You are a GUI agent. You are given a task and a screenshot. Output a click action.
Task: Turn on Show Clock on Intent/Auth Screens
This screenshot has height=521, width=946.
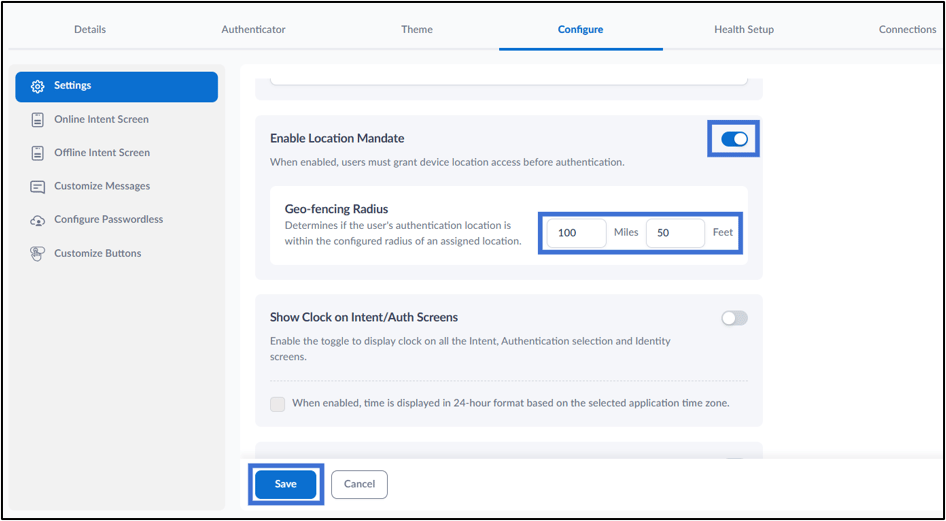734,318
